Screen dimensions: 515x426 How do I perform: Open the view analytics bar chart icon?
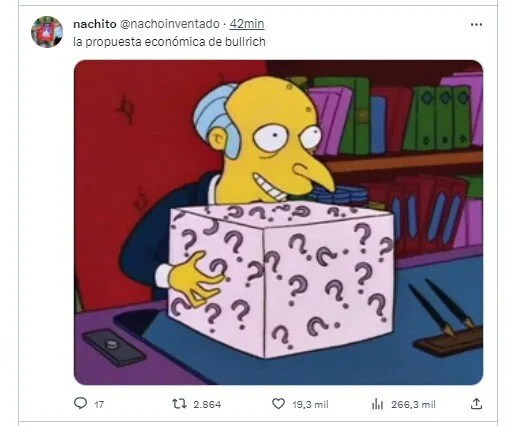377,404
